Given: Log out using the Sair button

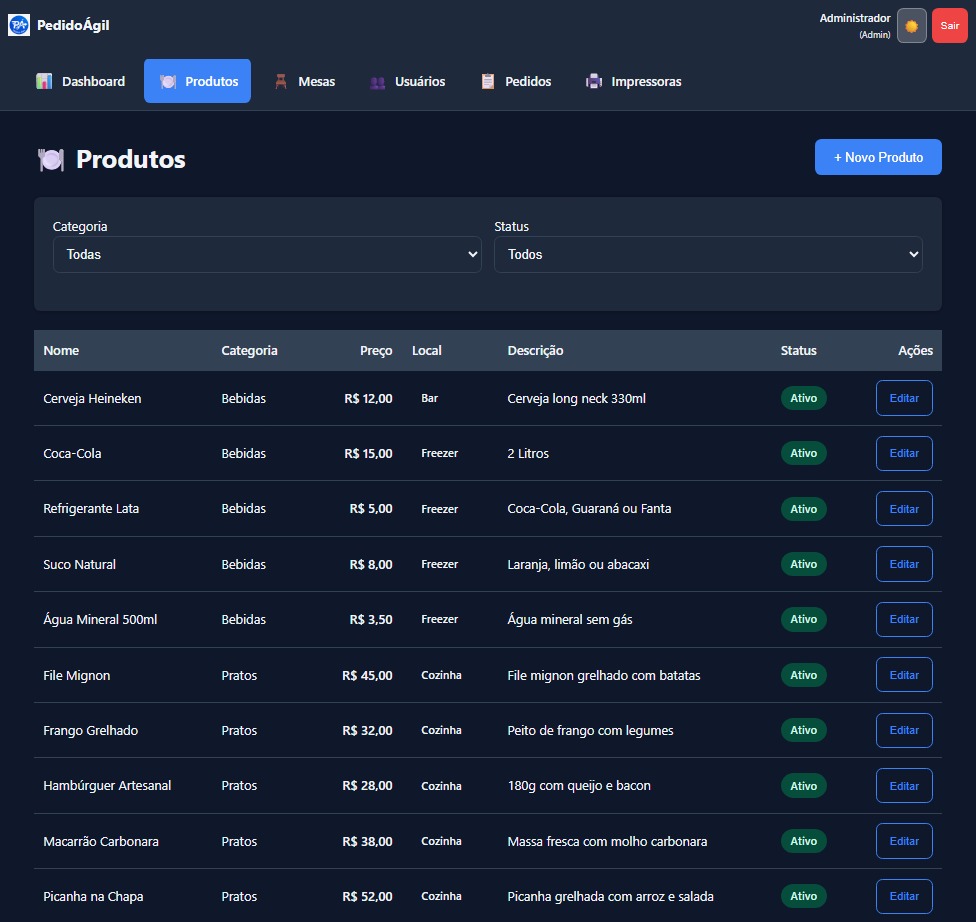Looking at the screenshot, I should (x=949, y=26).
